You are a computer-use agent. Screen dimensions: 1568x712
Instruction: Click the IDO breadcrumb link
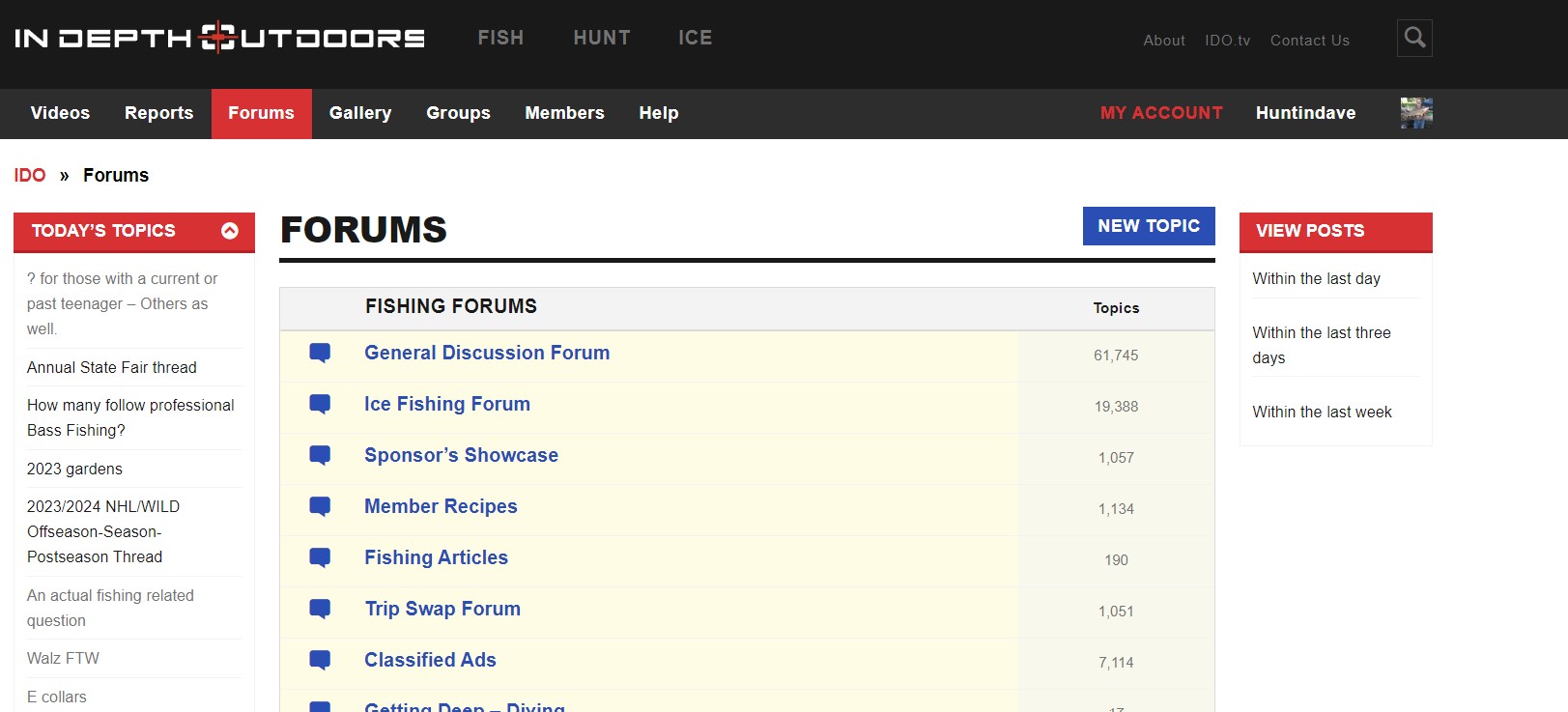pyautogui.click(x=30, y=175)
